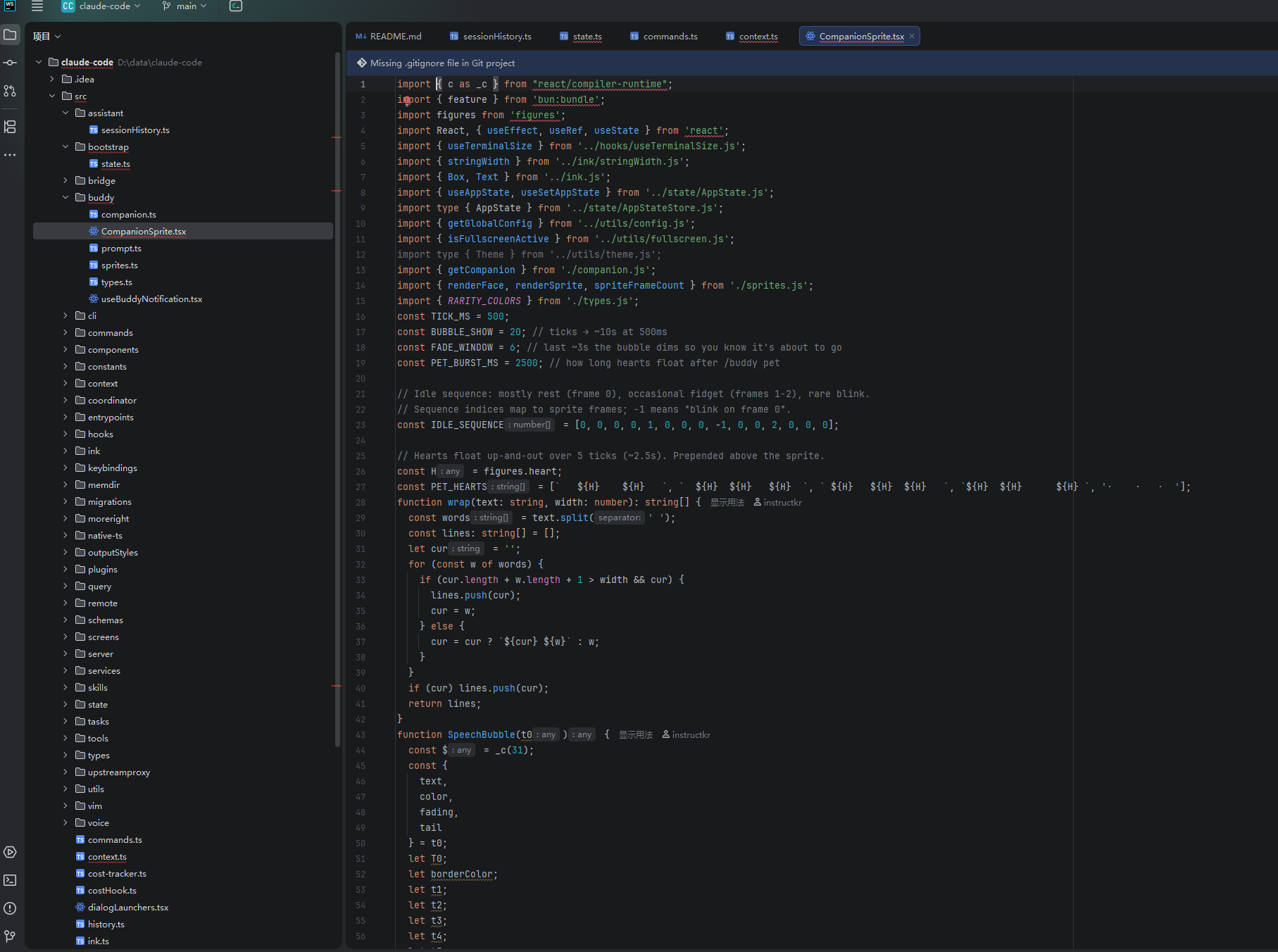Expand the .idea folder

52,79
